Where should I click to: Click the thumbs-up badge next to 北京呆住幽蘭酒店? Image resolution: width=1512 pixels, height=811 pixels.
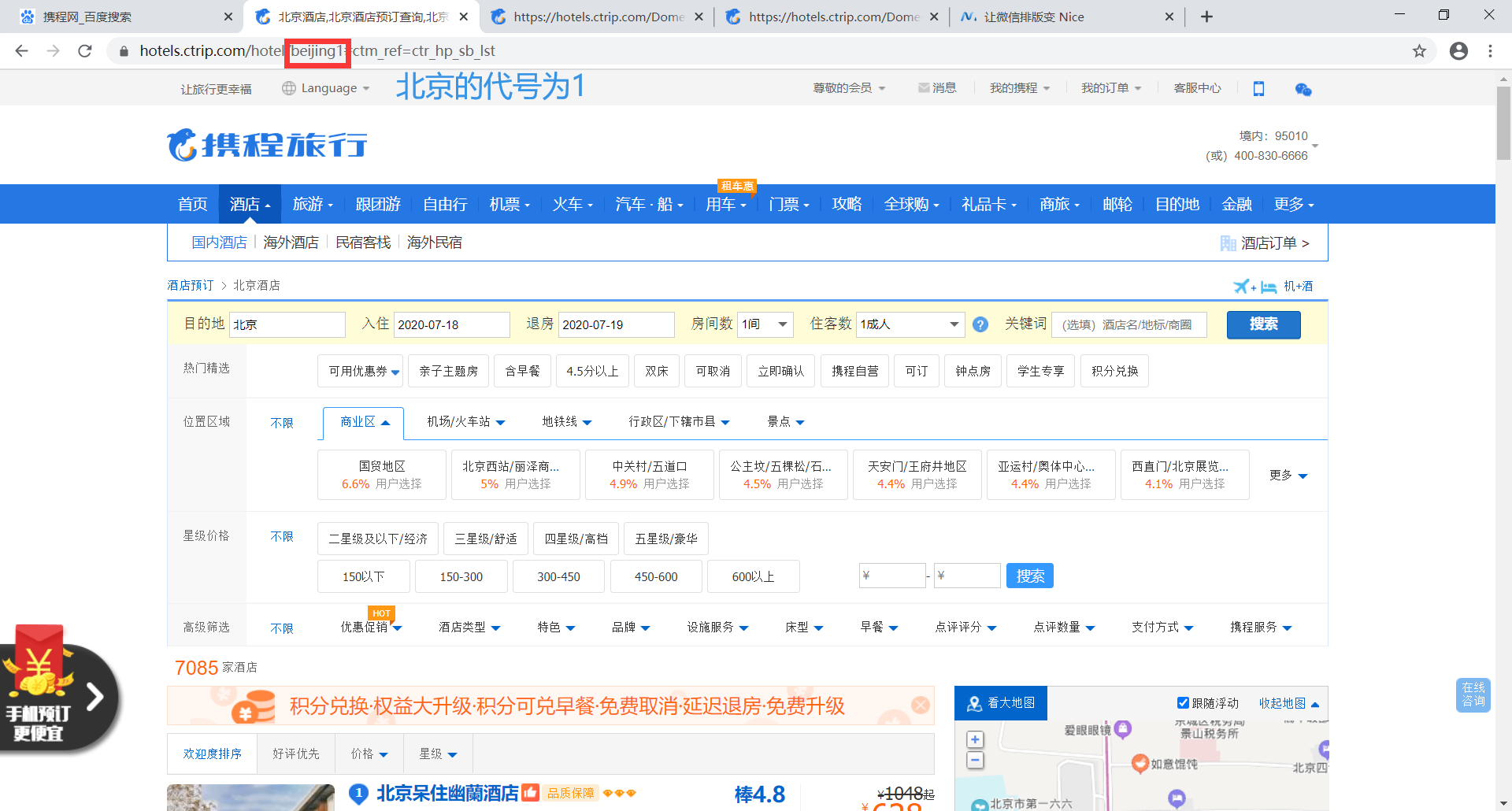pos(530,792)
